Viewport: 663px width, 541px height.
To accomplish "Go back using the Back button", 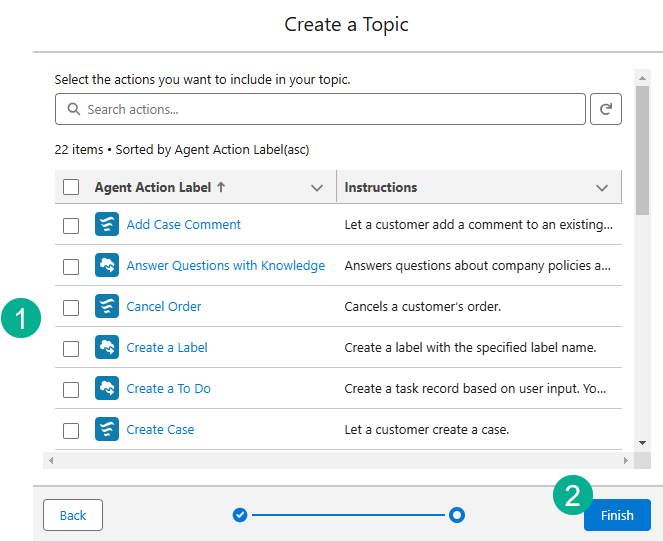I will (73, 515).
